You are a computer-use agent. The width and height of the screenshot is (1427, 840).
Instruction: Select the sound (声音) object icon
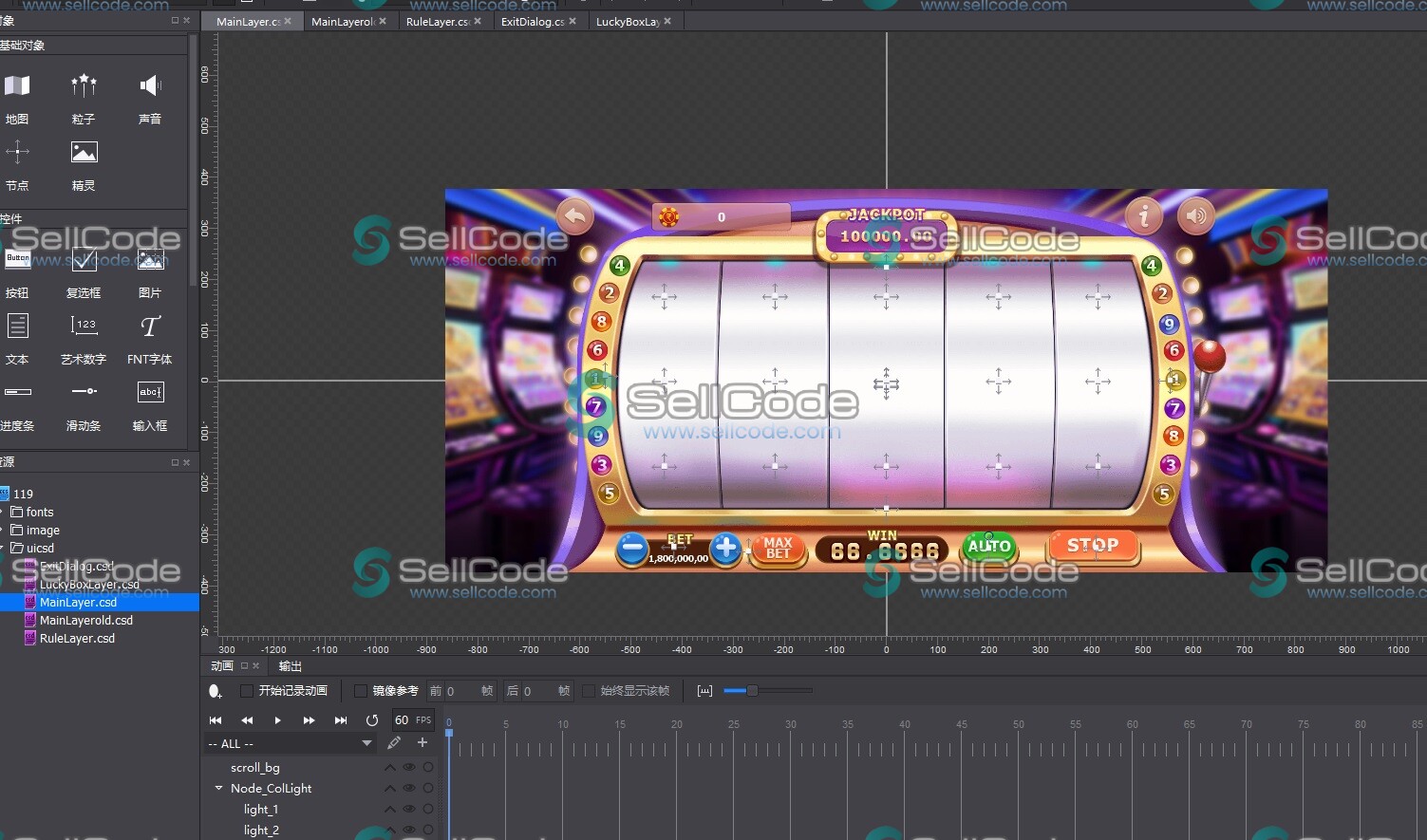(x=150, y=86)
